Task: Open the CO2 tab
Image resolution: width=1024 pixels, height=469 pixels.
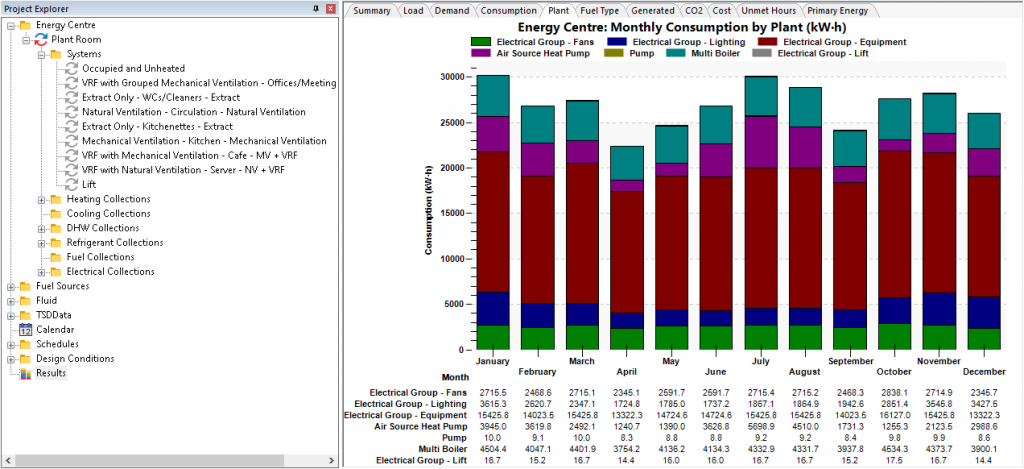Action: (x=694, y=11)
